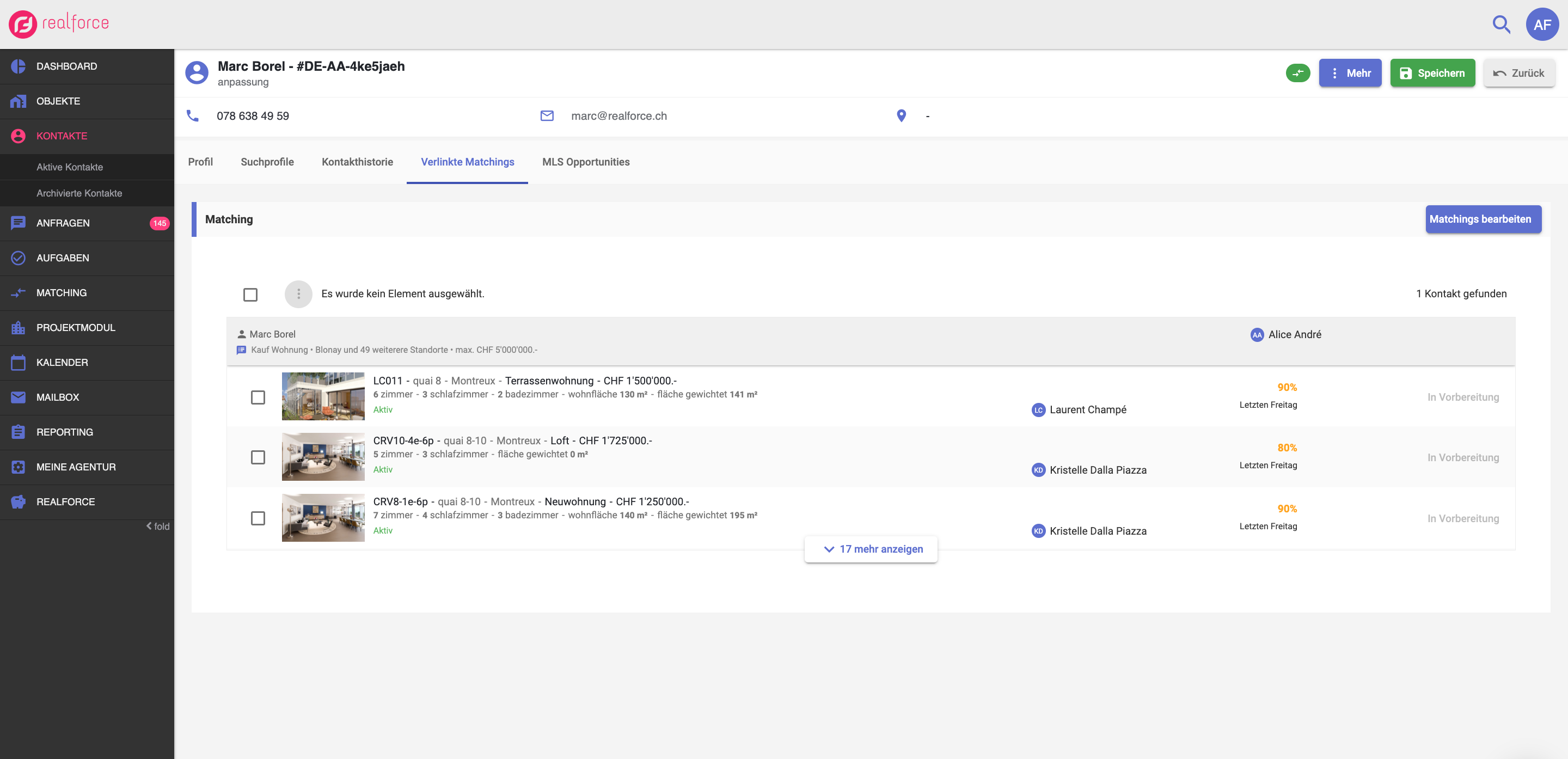Click the phone icon
This screenshot has width=1568, height=759.
[x=192, y=115]
